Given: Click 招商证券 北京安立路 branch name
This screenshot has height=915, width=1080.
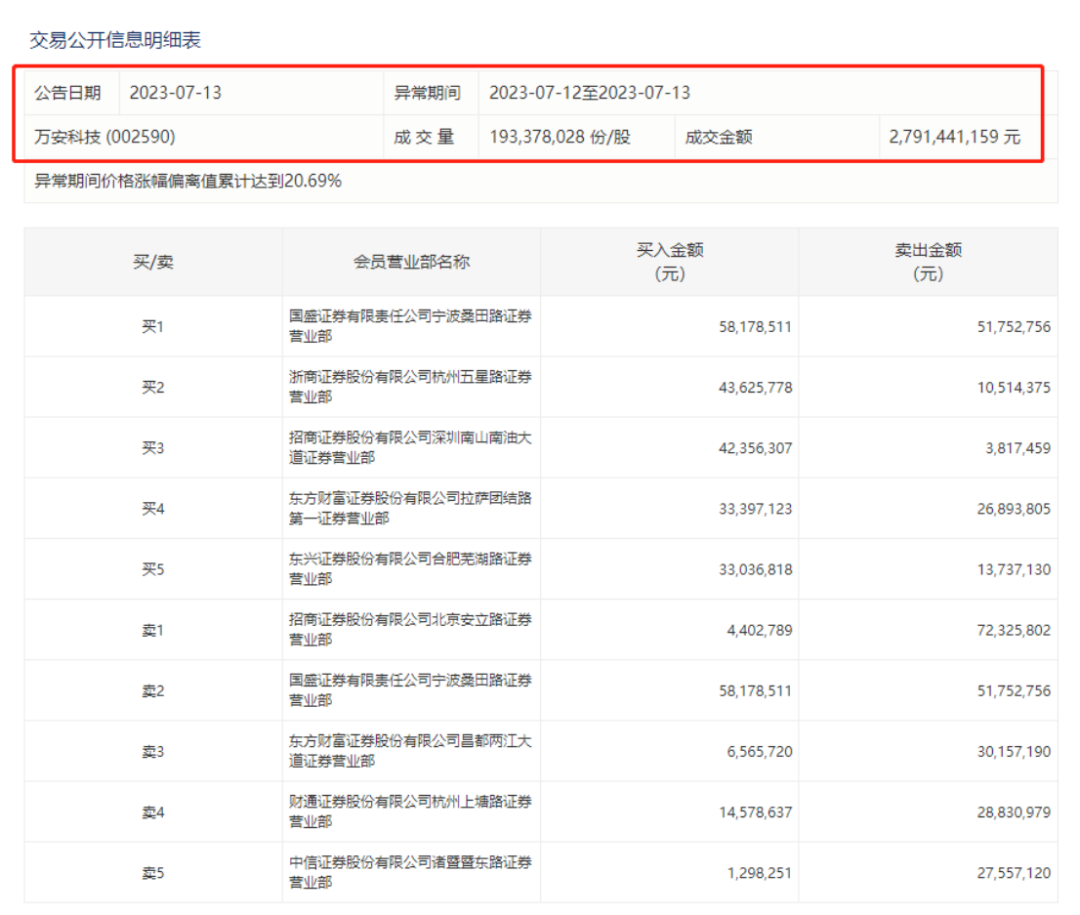Looking at the screenshot, I should pos(410,630).
